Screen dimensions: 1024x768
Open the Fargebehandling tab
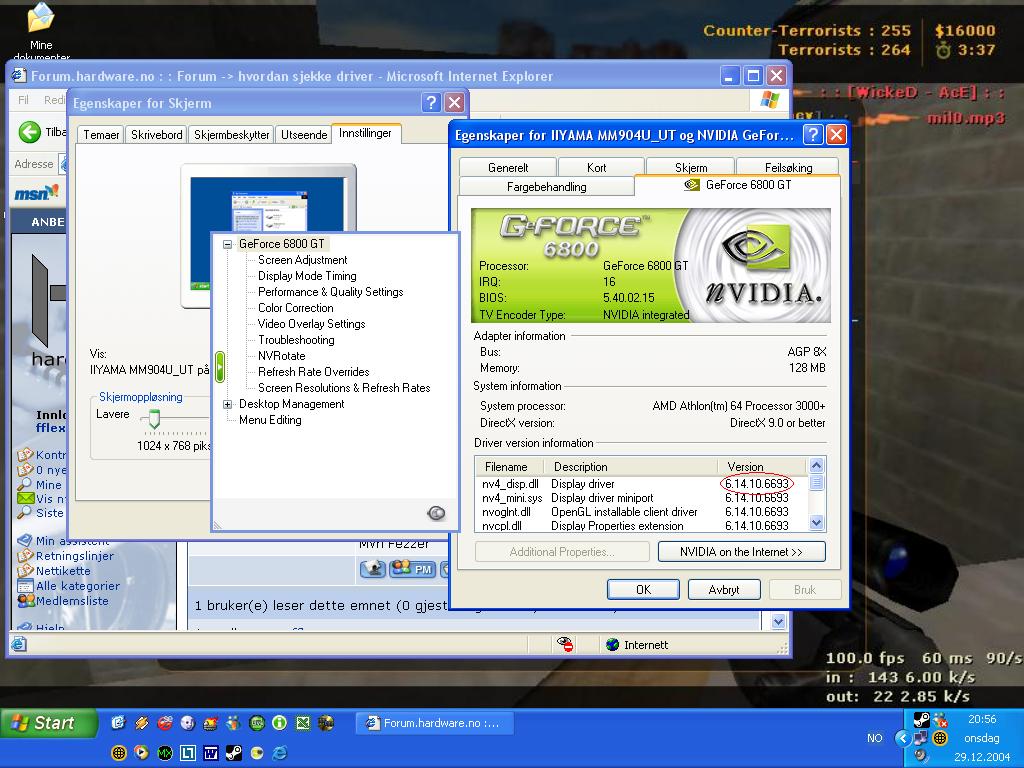547,187
